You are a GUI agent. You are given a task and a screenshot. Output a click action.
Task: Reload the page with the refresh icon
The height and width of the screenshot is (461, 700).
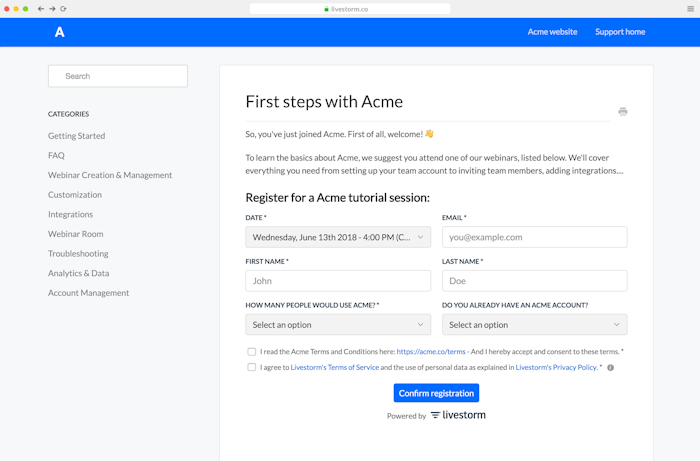(x=64, y=8)
